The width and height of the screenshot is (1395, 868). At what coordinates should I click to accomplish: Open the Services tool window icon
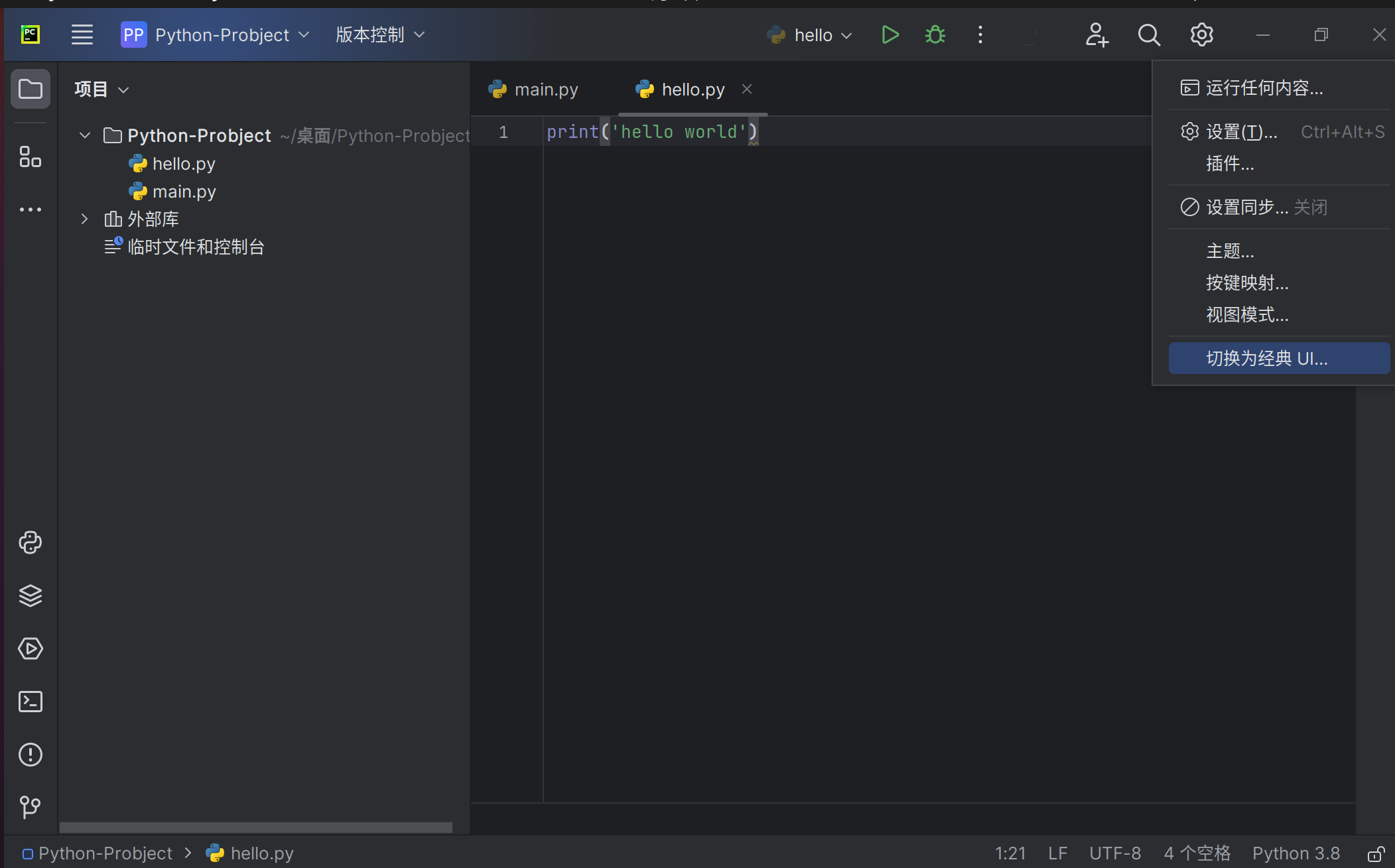coord(31,649)
